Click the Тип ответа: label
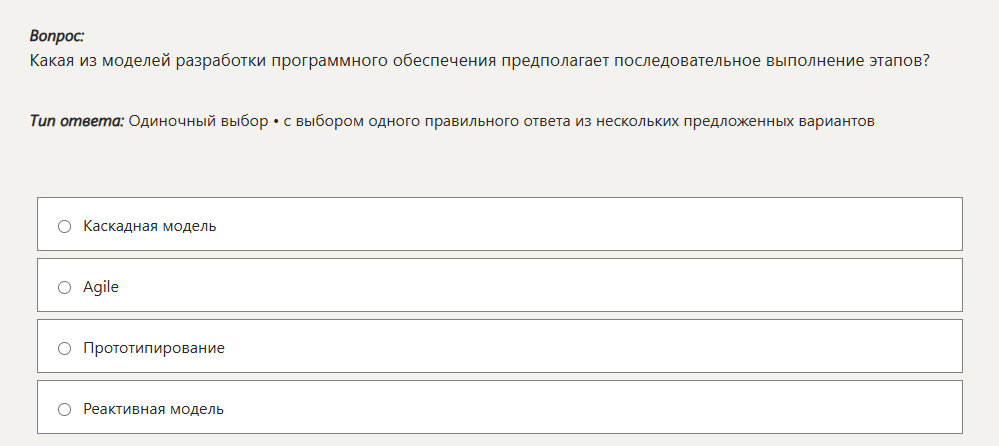Screen dimensions: 999x446 tap(77, 121)
